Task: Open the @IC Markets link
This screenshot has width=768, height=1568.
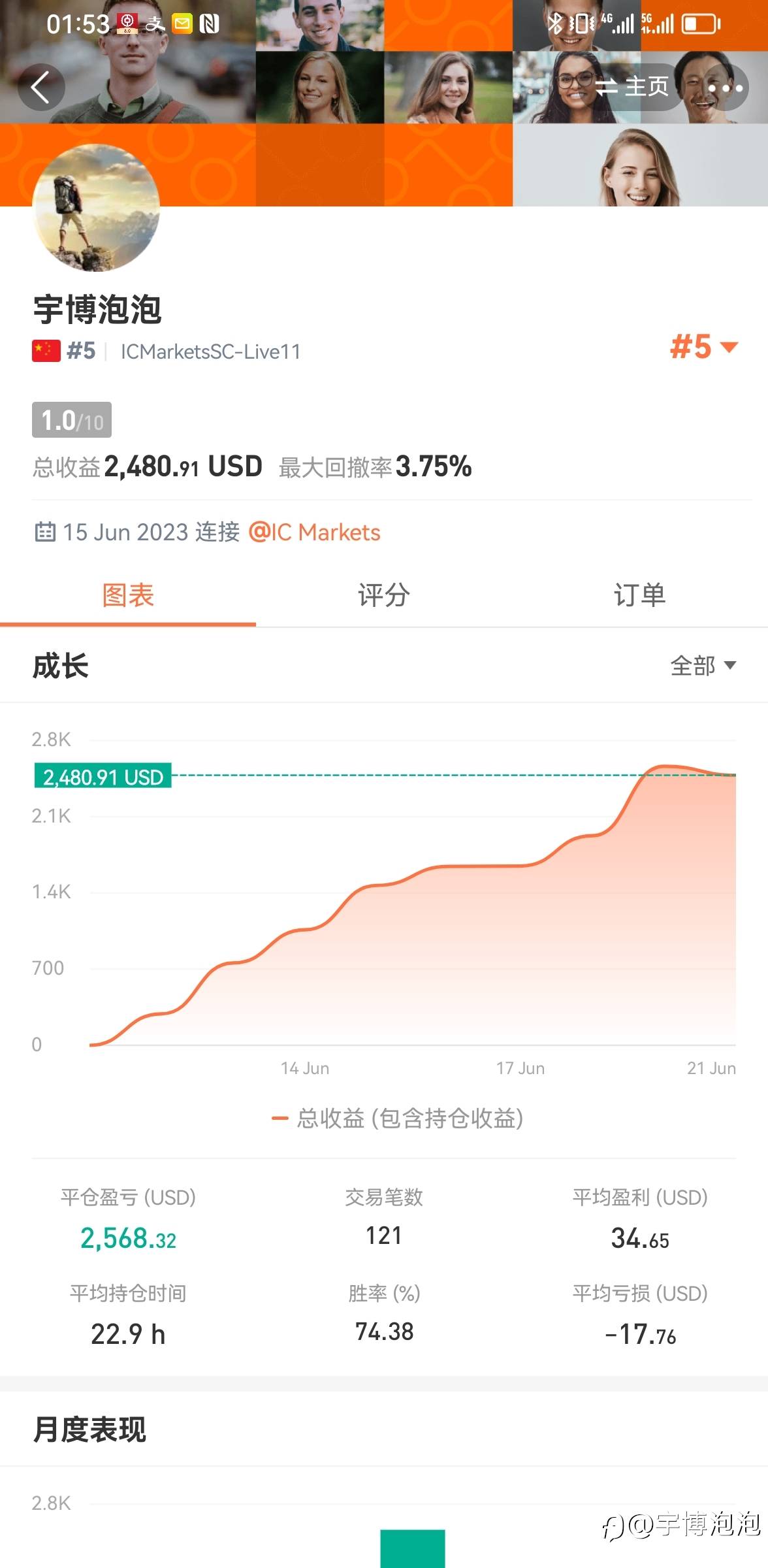Action: 314,532
